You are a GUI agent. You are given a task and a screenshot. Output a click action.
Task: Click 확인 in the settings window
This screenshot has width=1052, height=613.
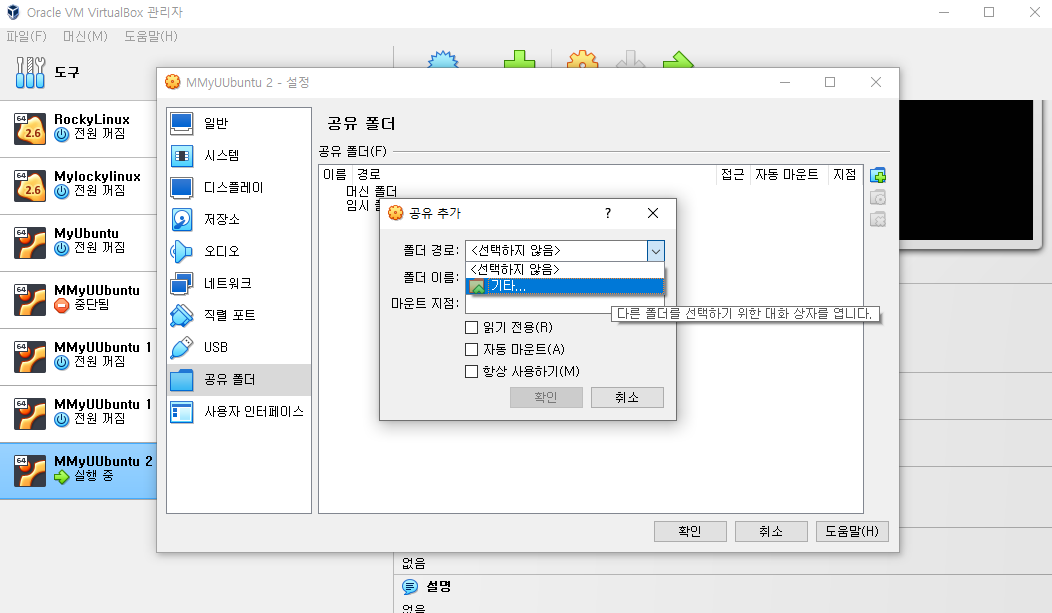[x=690, y=531]
